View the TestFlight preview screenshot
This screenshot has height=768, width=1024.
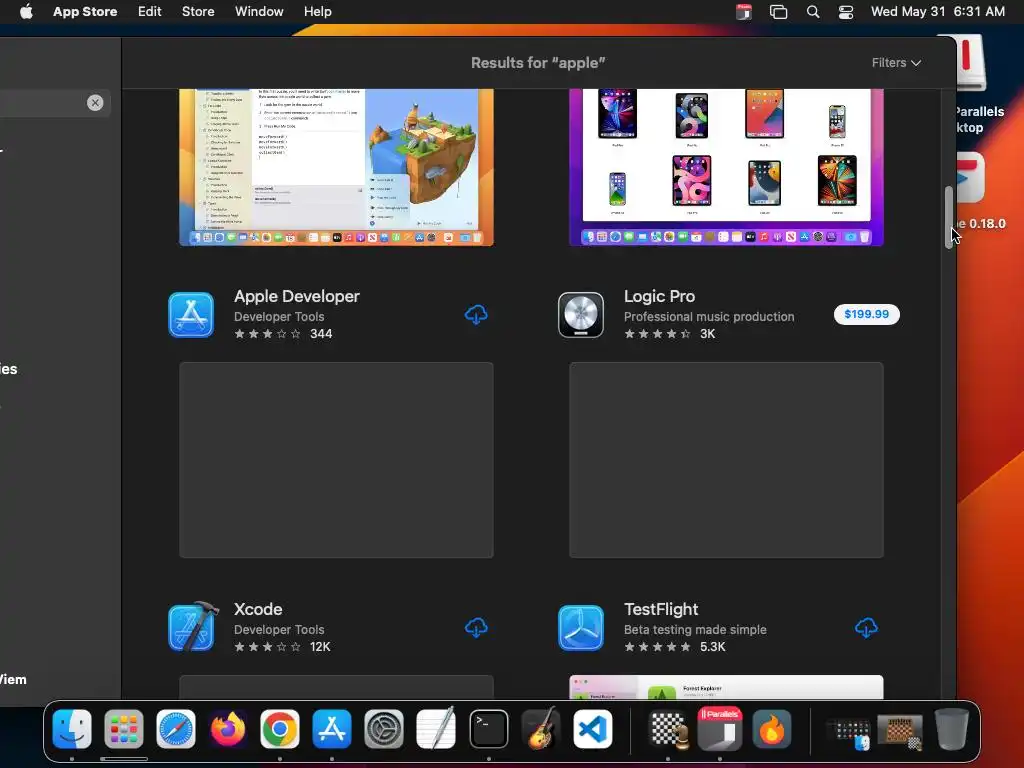click(x=726, y=687)
